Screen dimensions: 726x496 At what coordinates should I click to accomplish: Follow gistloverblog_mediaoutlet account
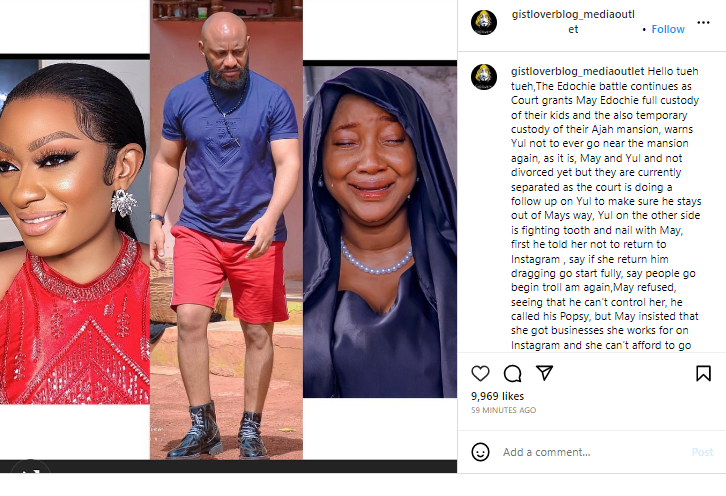pyautogui.click(x=668, y=29)
